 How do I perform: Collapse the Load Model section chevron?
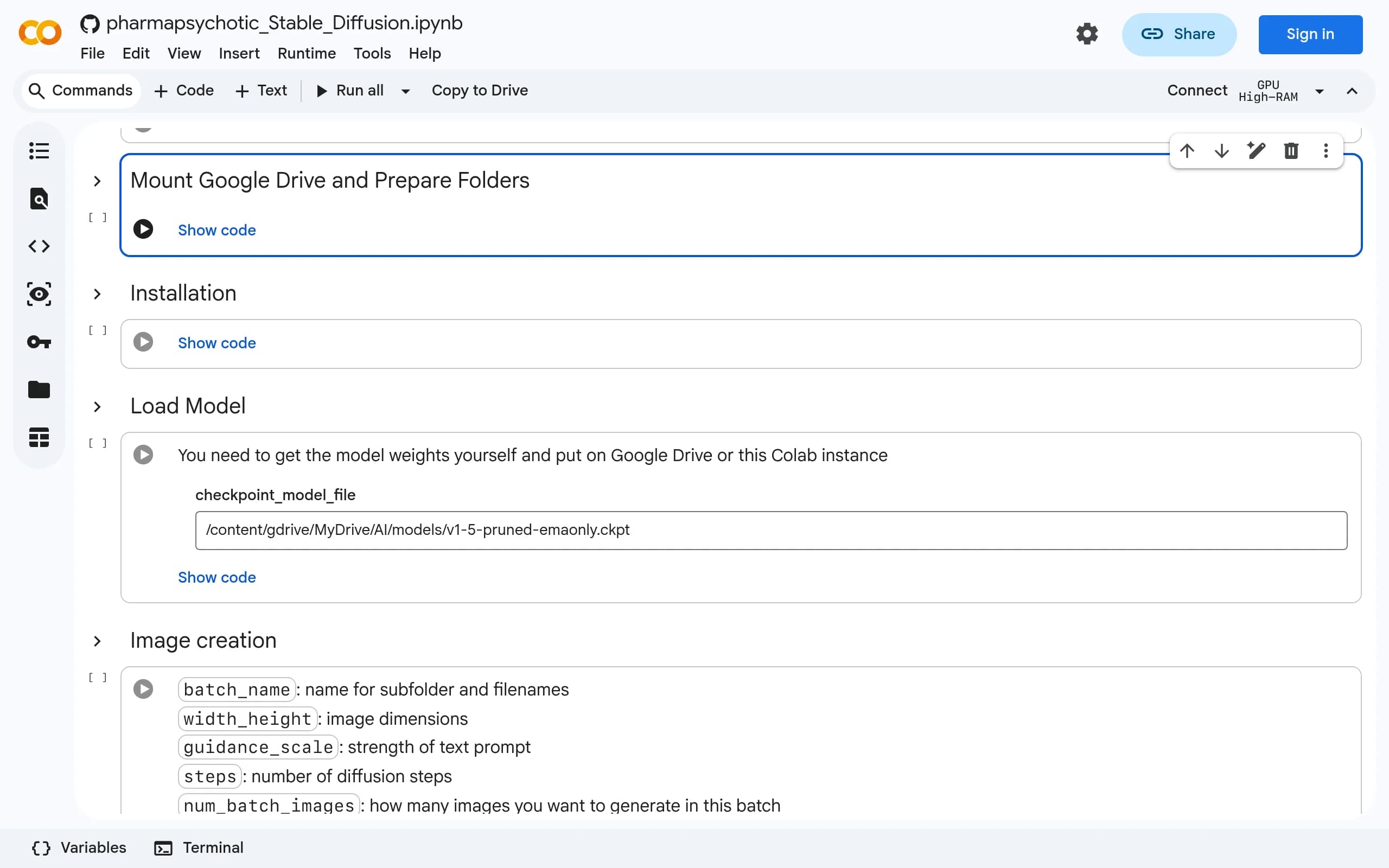click(x=97, y=407)
